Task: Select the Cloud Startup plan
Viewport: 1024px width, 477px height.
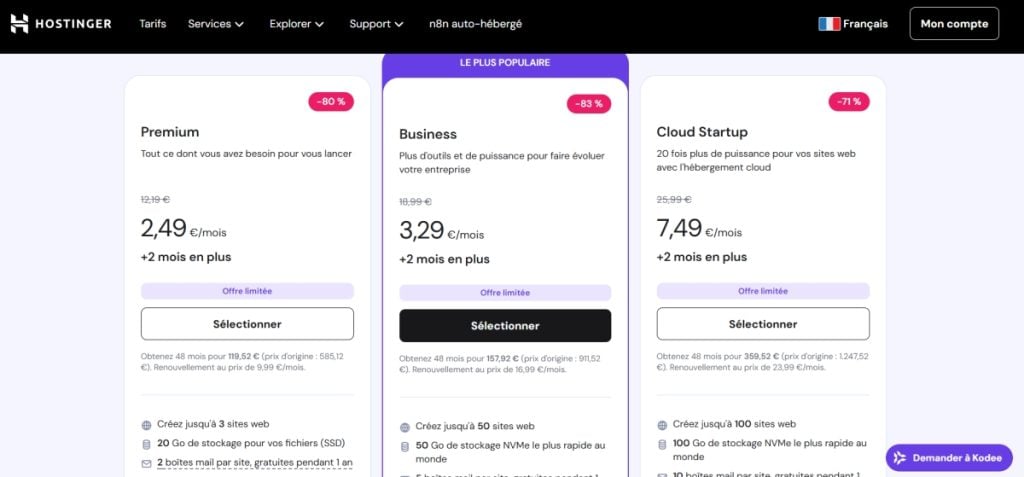Action: [763, 324]
